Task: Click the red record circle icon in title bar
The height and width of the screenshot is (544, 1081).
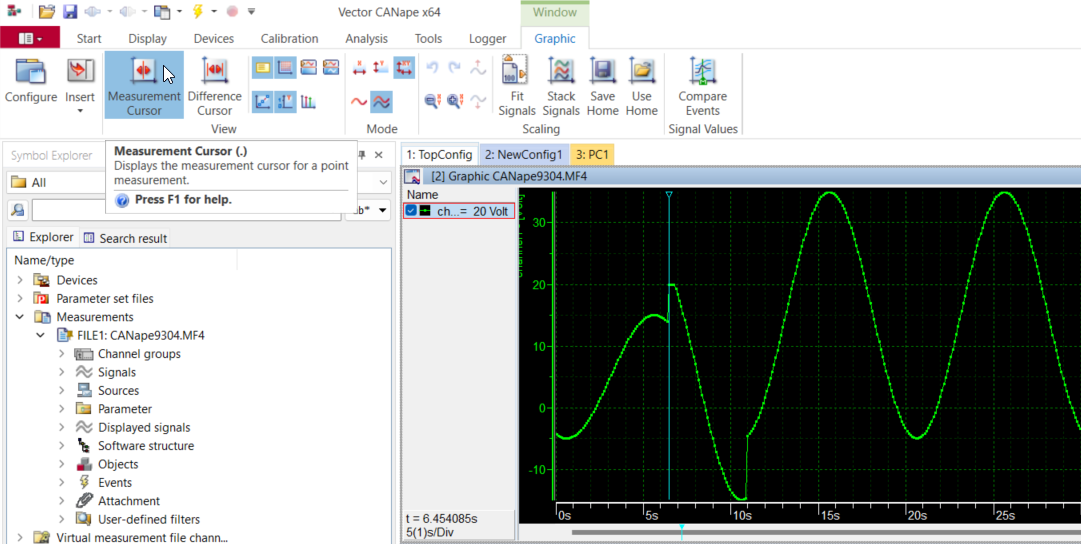Action: point(232,12)
